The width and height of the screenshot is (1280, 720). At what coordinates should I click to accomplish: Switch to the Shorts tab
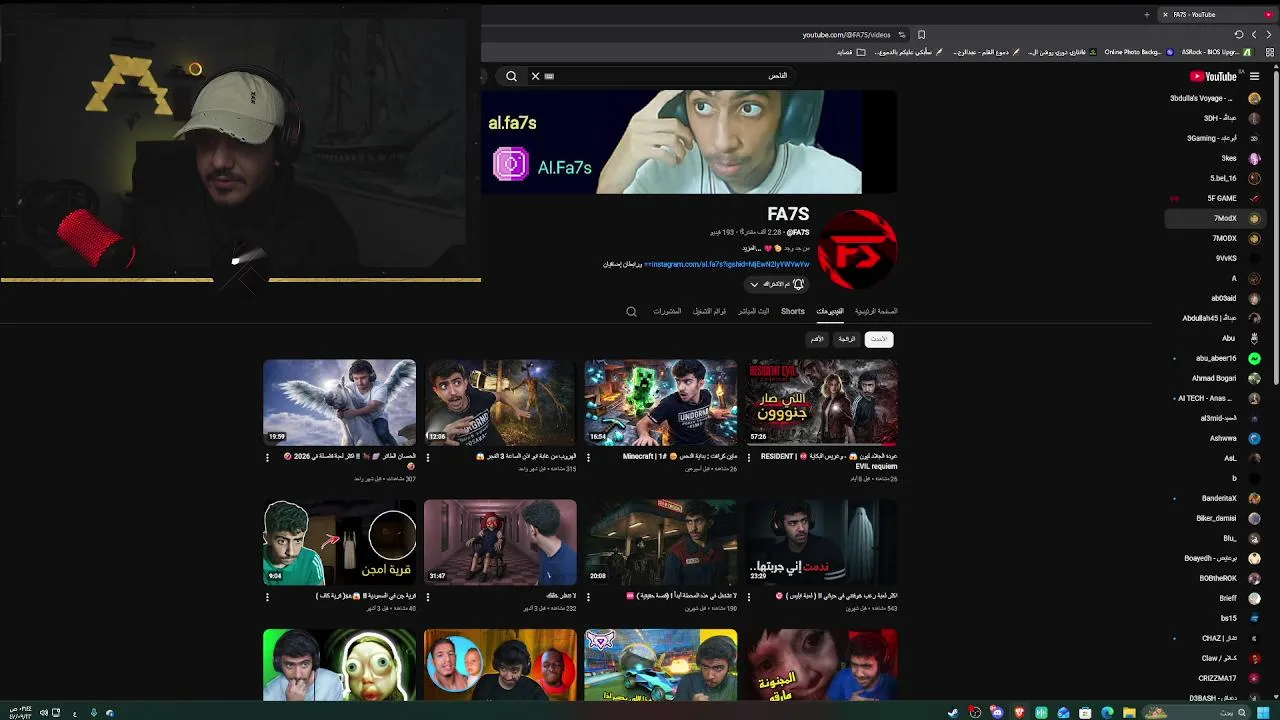click(x=793, y=312)
